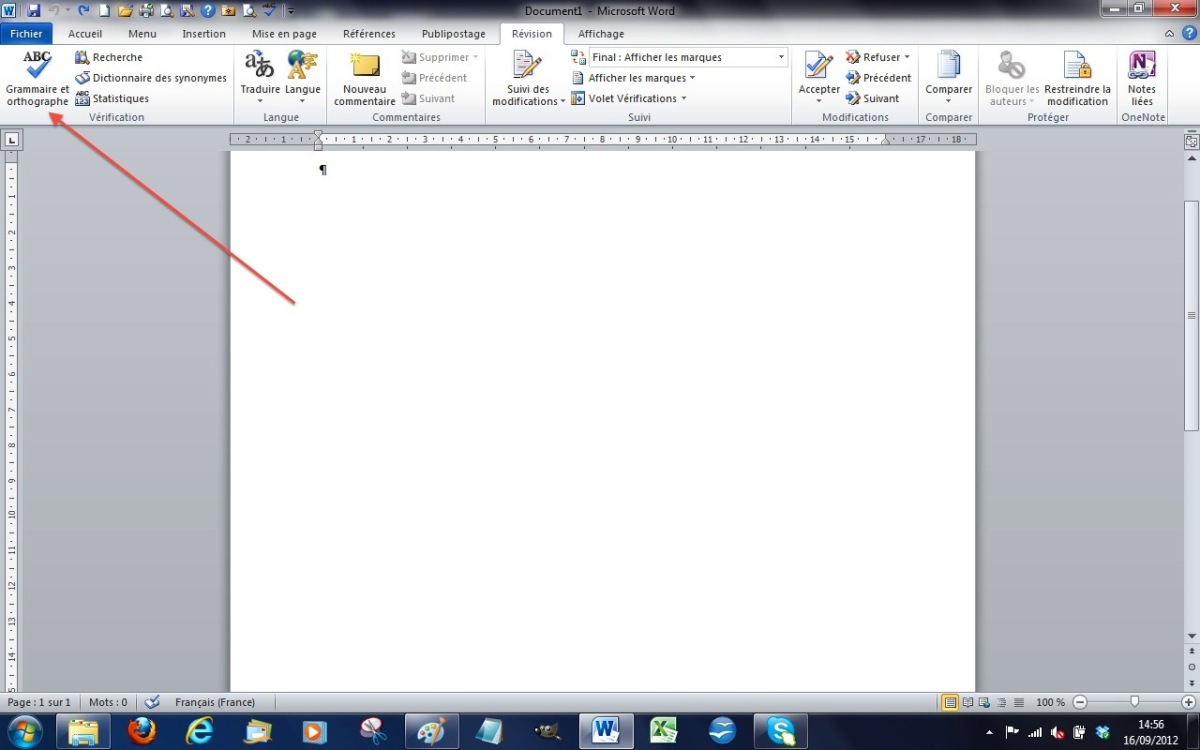Toggle the ruler display button
Image resolution: width=1200 pixels, height=750 pixels.
coord(1191,142)
